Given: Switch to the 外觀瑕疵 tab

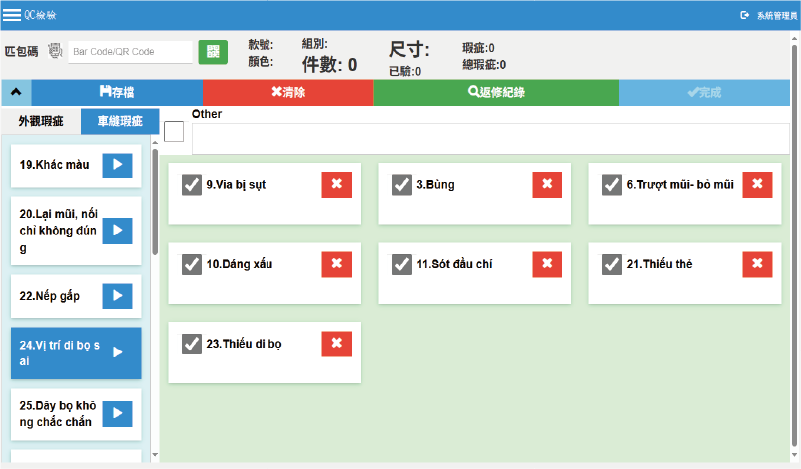Looking at the screenshot, I should 41,121.
